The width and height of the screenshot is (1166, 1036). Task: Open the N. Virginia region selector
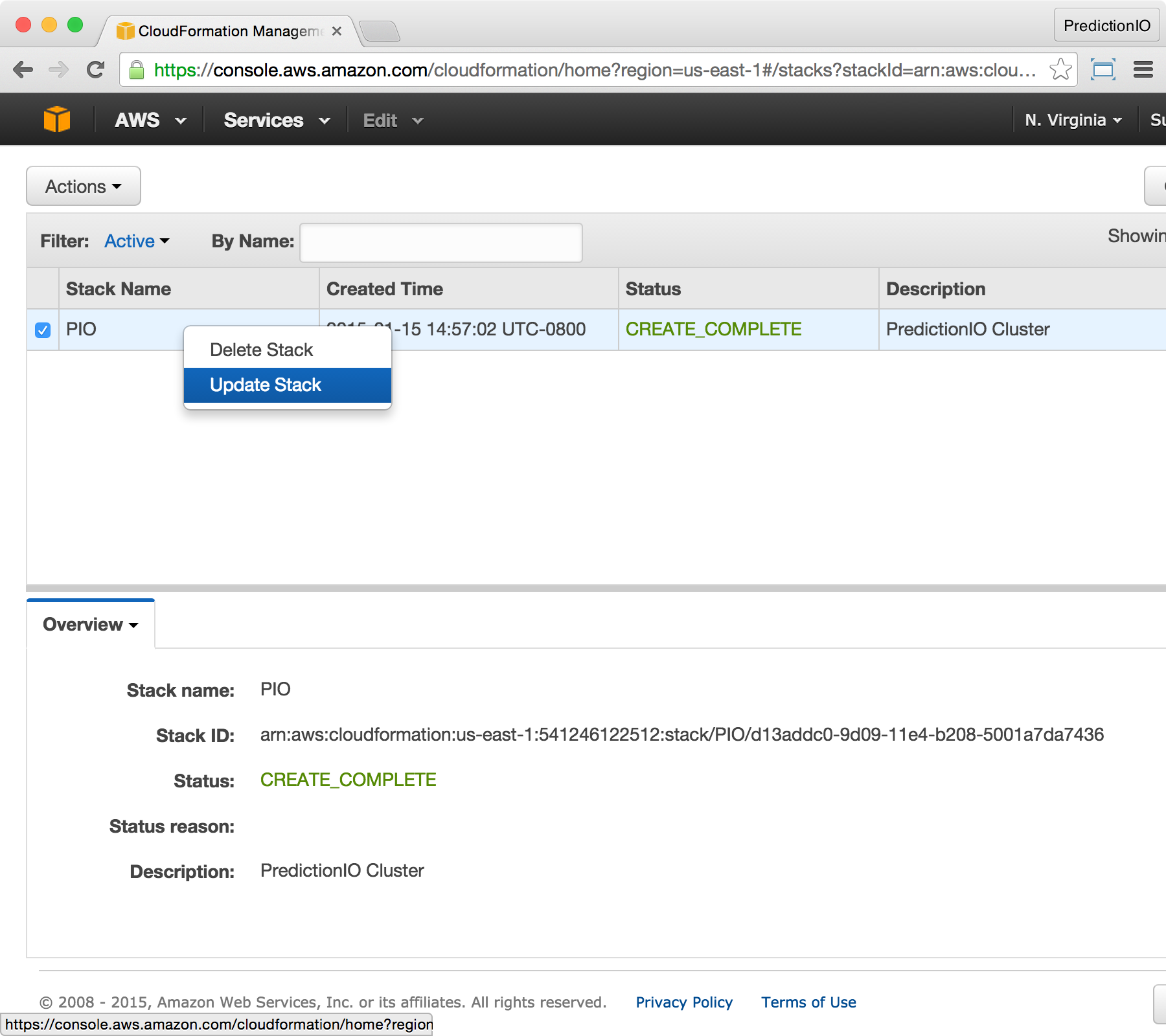tap(1073, 120)
